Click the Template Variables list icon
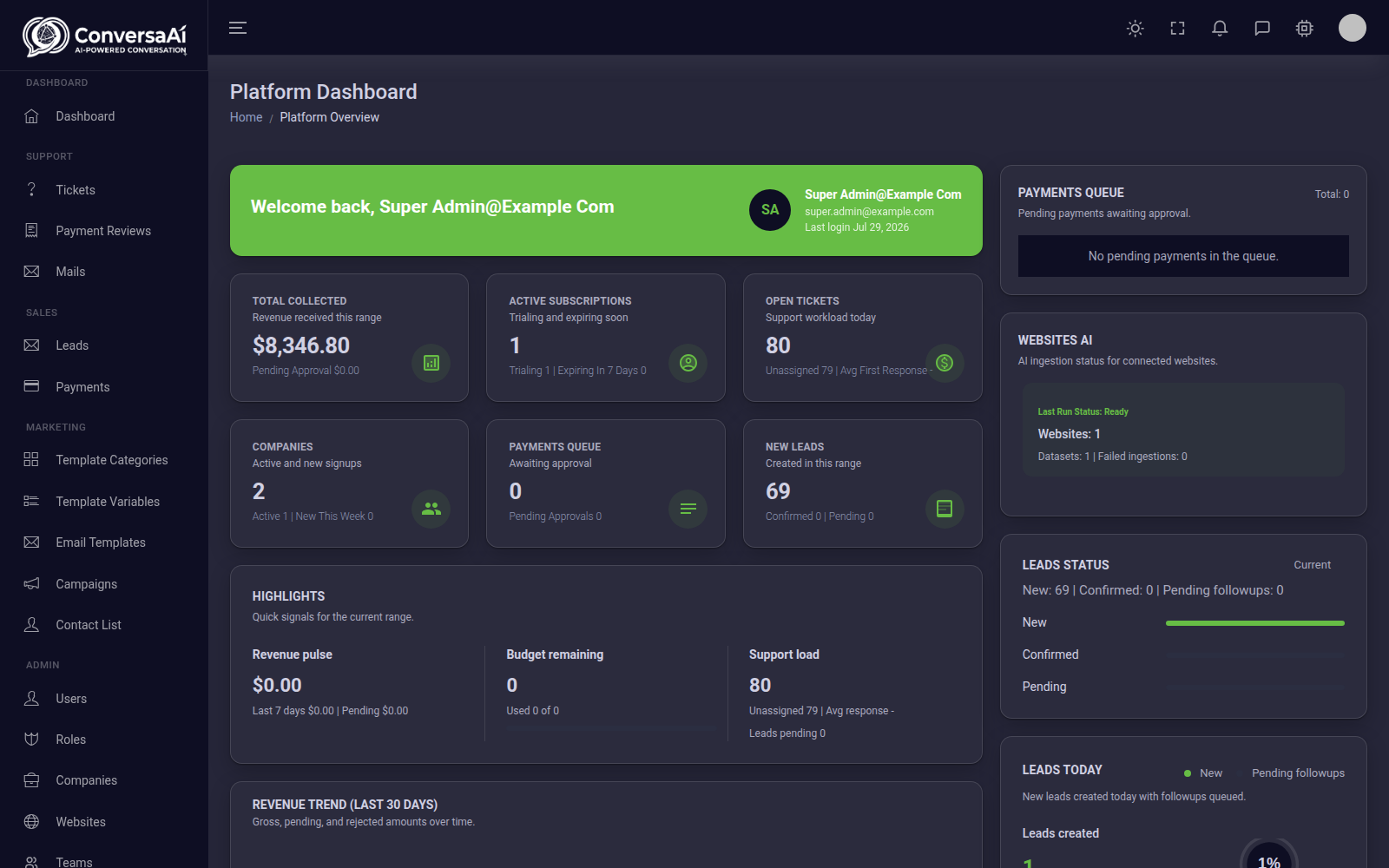Screen dimensions: 1389x868 tap(31, 501)
